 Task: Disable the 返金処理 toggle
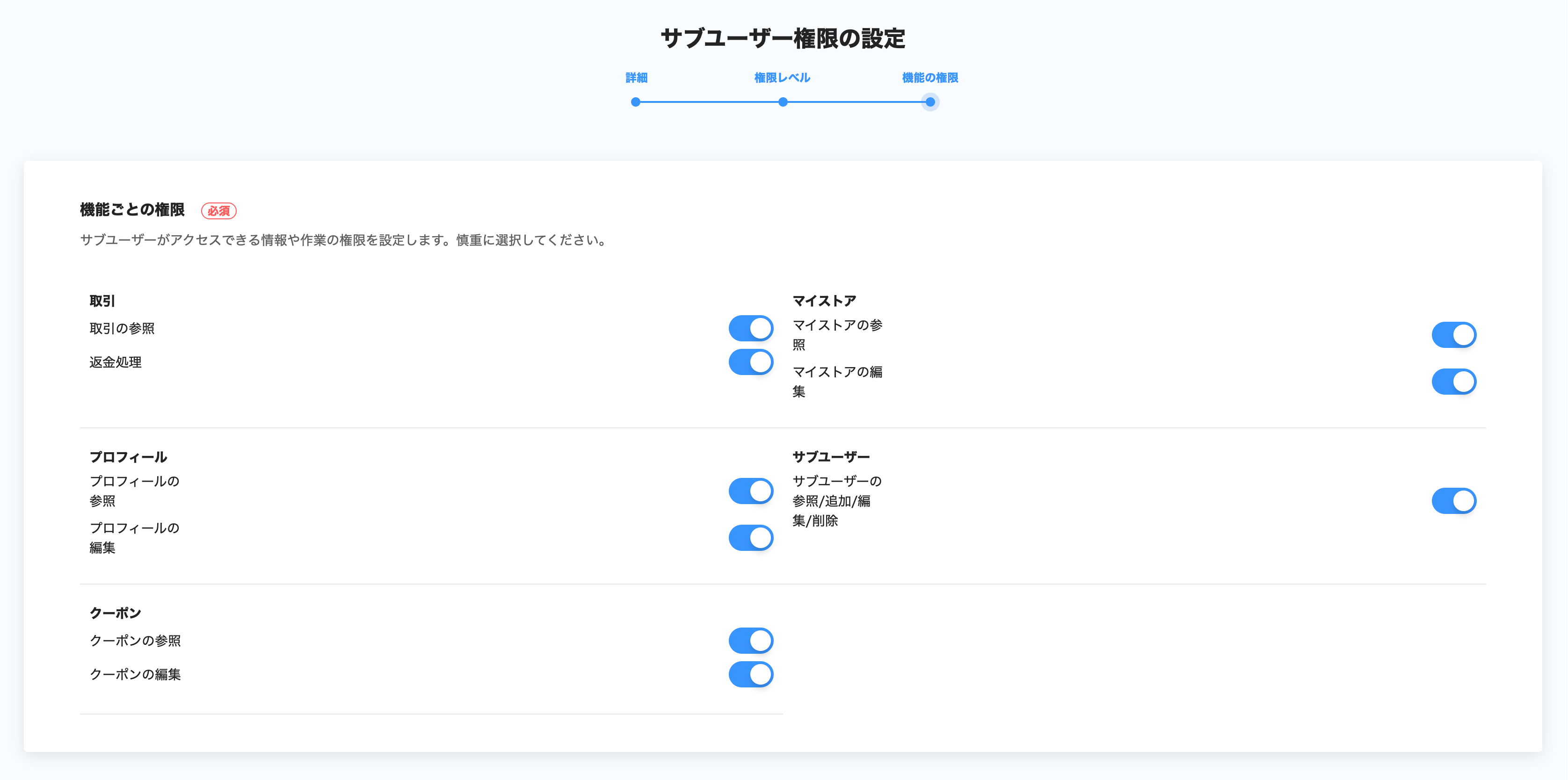pyautogui.click(x=750, y=362)
